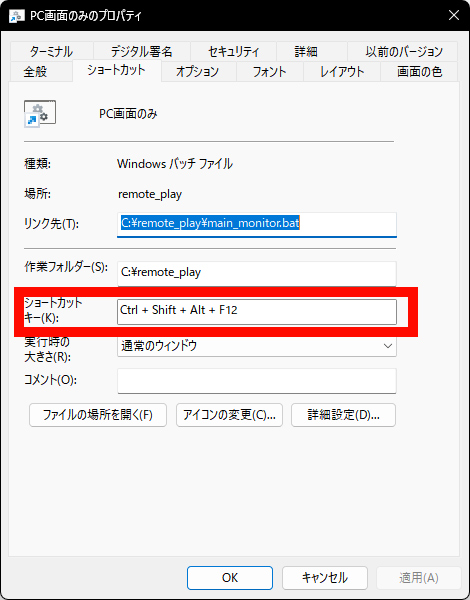Image resolution: width=470 pixels, height=600 pixels.
Task: Click the リンク先 target path field
Action: (257, 225)
